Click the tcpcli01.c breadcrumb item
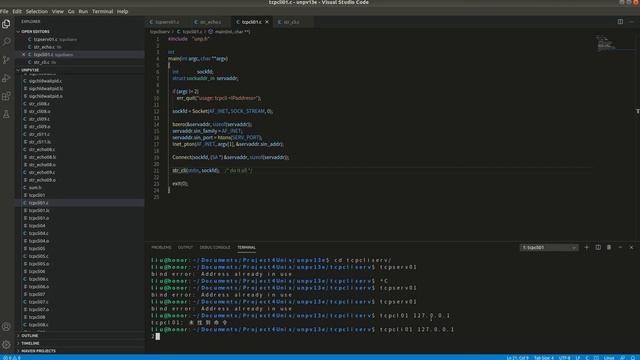The width and height of the screenshot is (640, 360). tap(189, 31)
